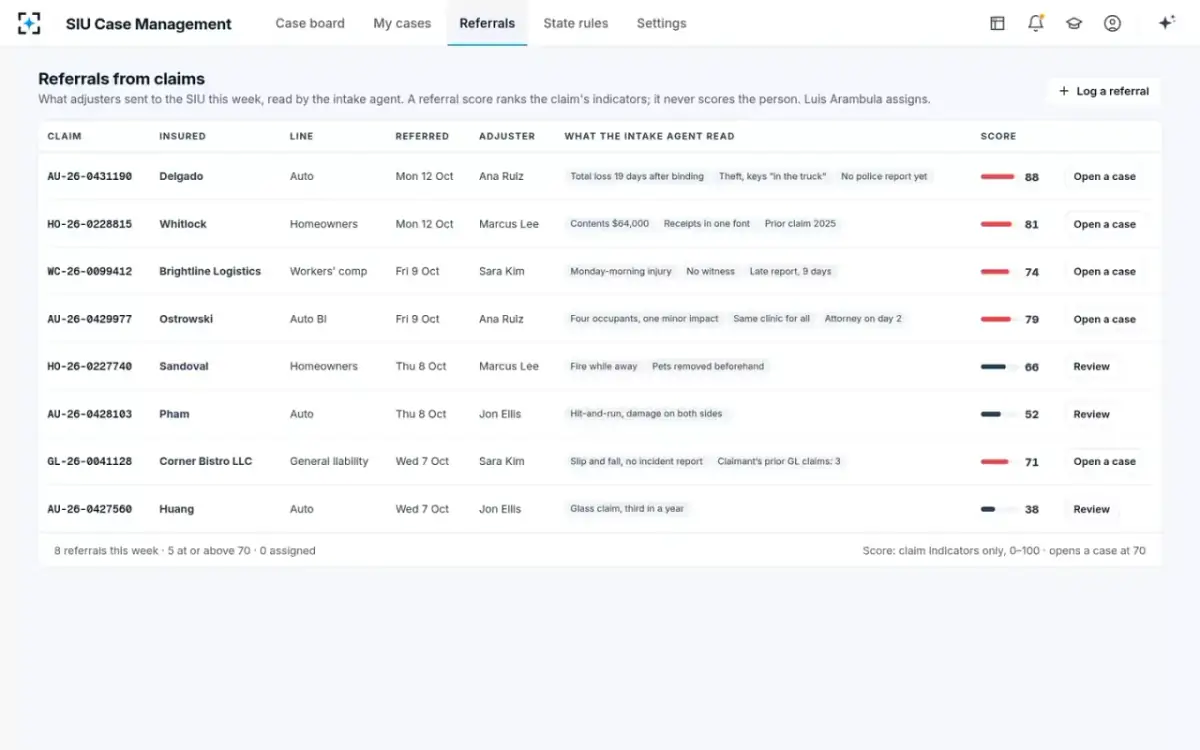Open a case for Ostrowski

pyautogui.click(x=1104, y=319)
